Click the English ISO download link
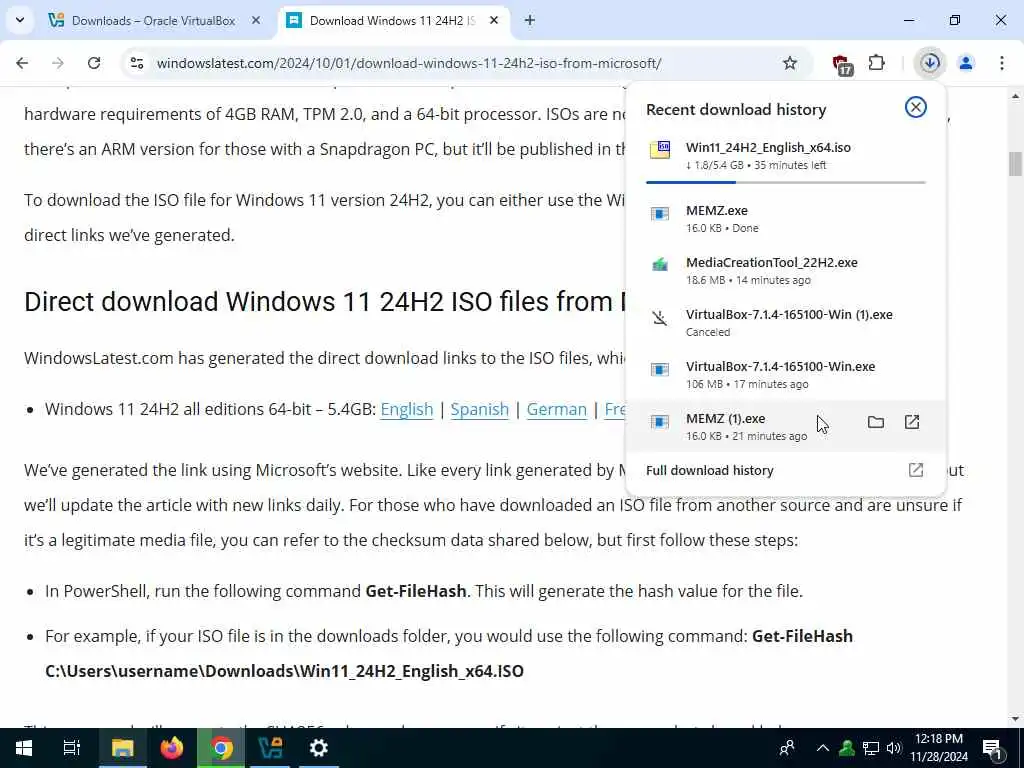Image resolution: width=1024 pixels, height=768 pixels. click(x=407, y=409)
